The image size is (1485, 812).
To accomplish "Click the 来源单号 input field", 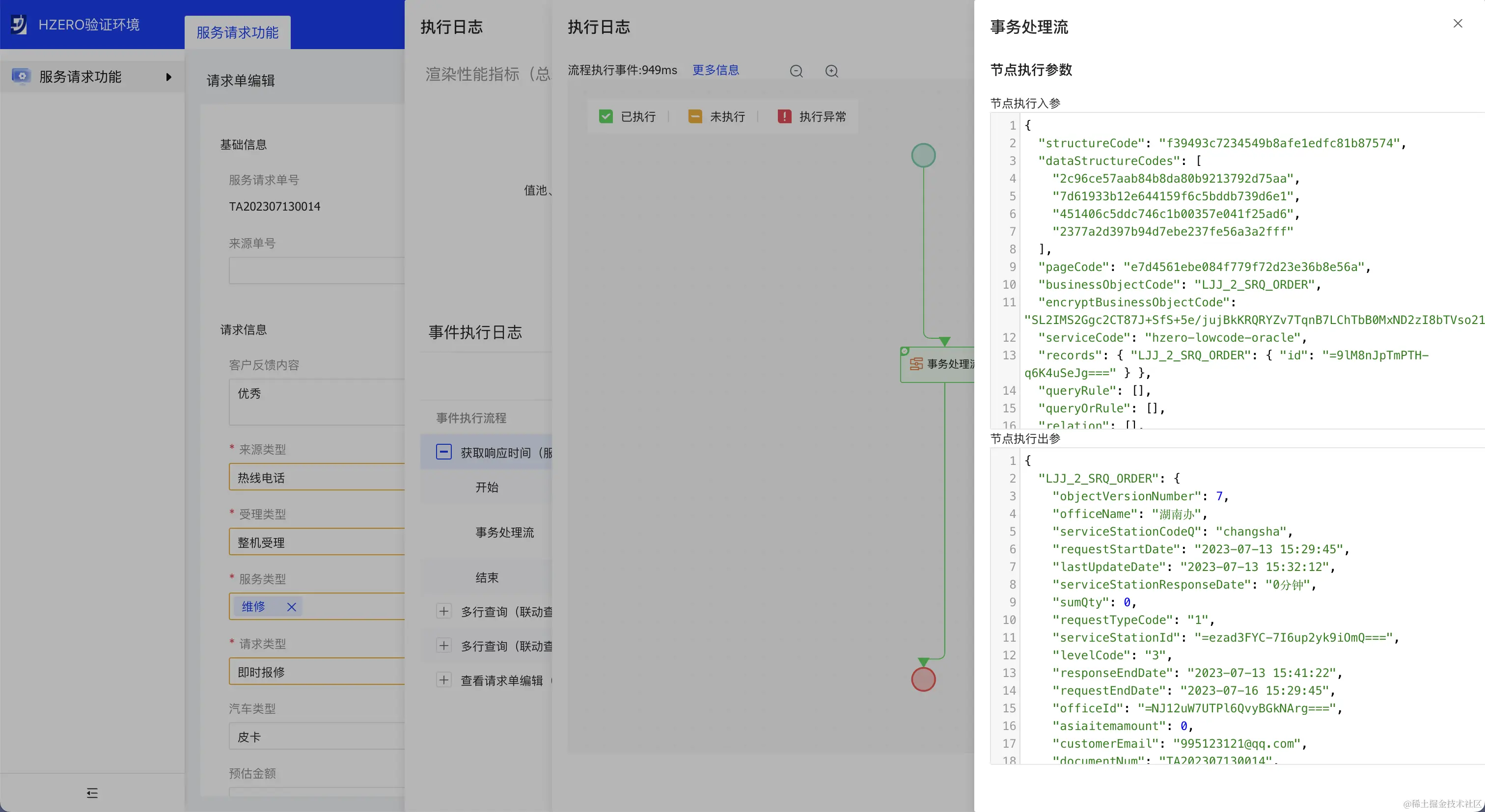I will pyautogui.click(x=316, y=271).
